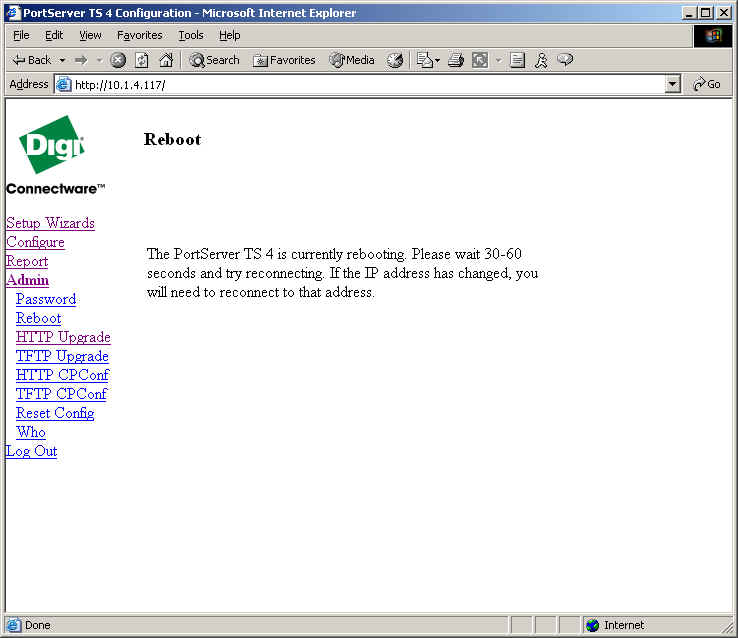Open the Favorites toolbar button
738x638 pixels.
tap(284, 60)
